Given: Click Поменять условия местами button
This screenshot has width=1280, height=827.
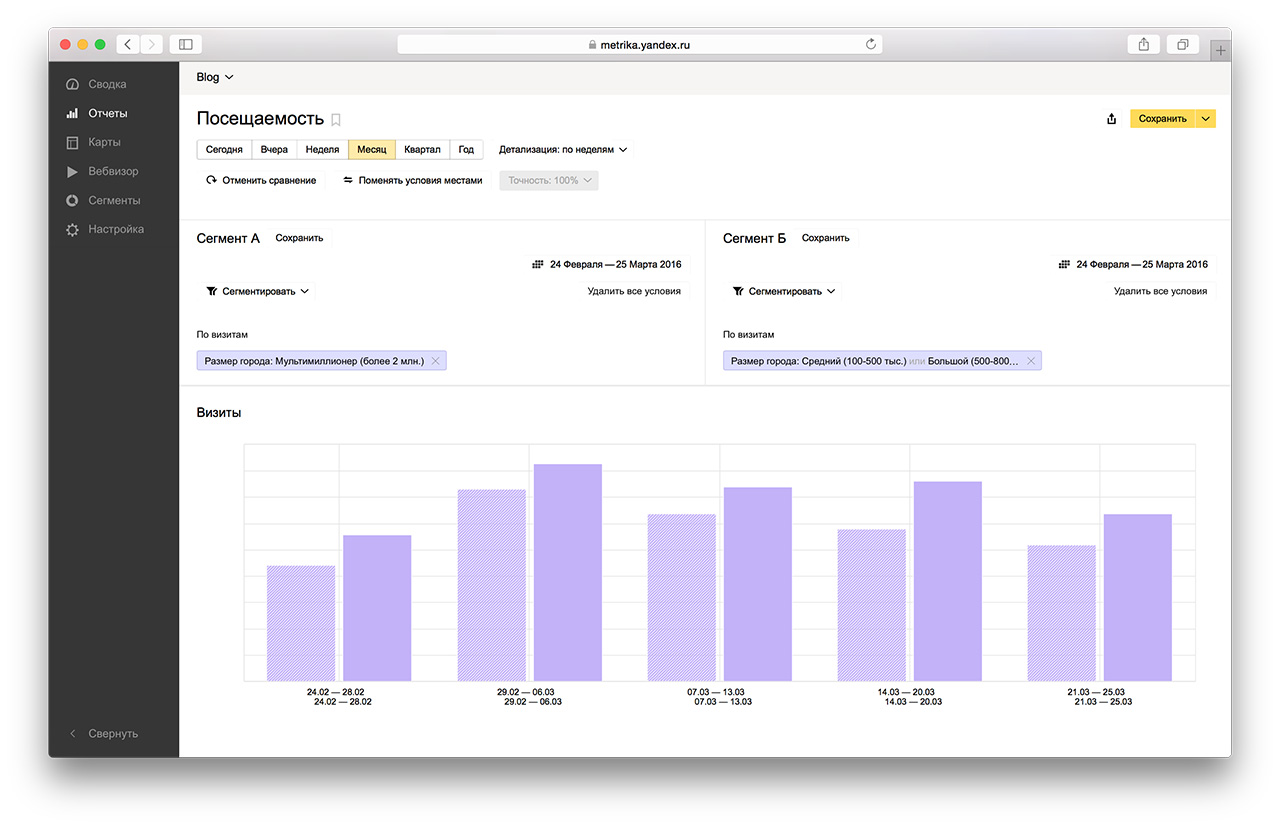Looking at the screenshot, I should (412, 181).
